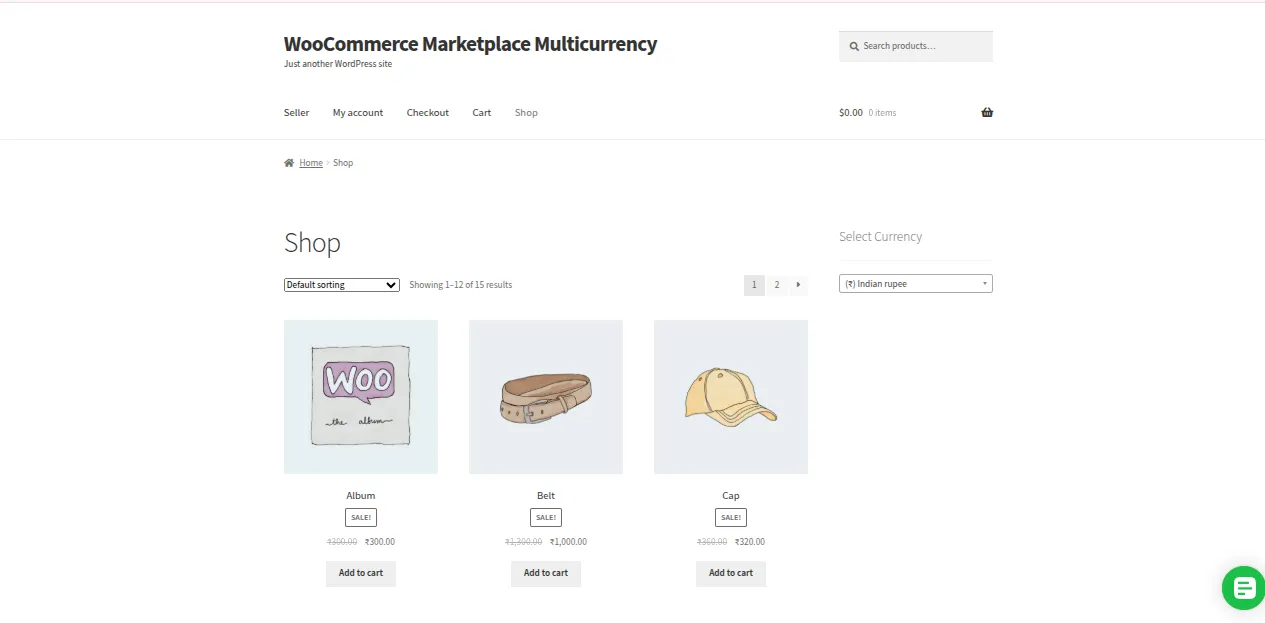Open the Seller menu item
1265x623 pixels.
[297, 113]
